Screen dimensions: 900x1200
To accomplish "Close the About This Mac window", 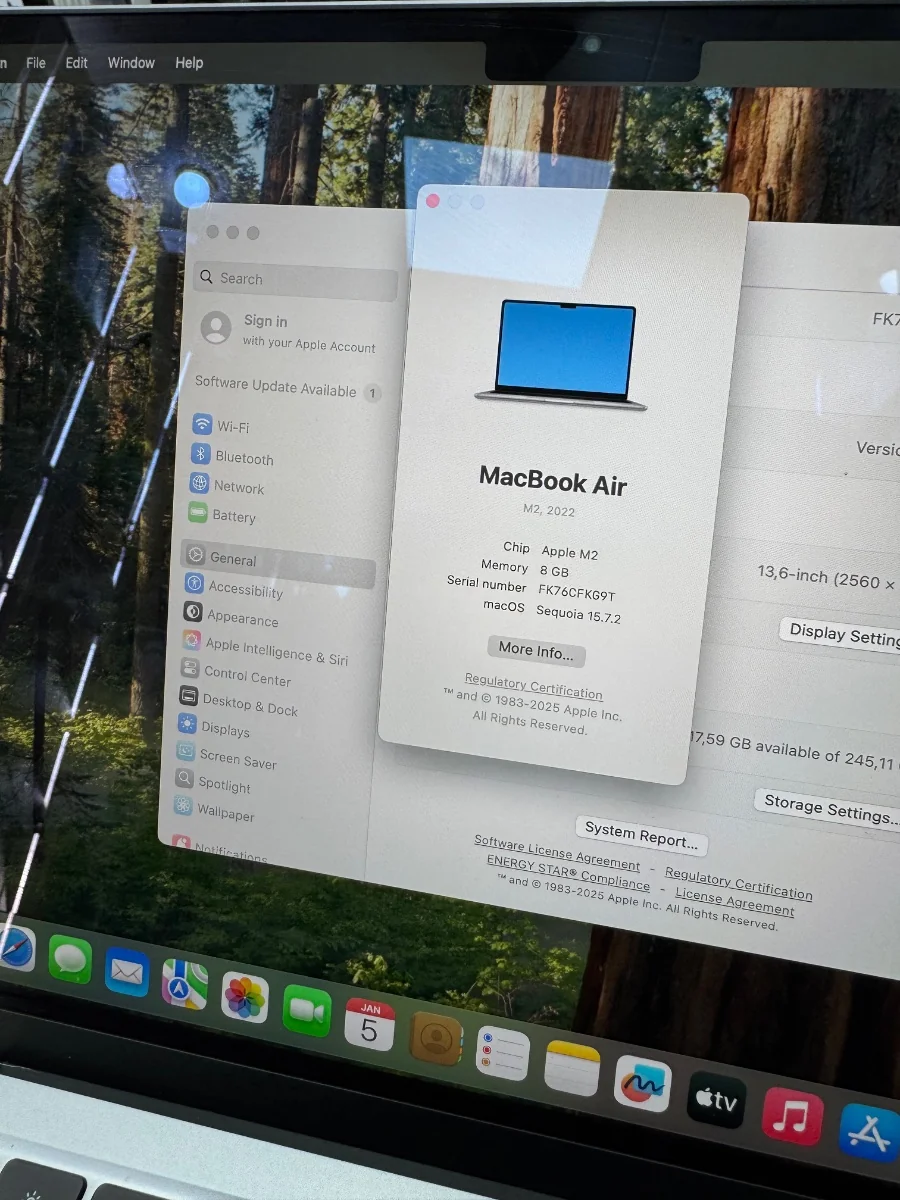I will pos(433,201).
